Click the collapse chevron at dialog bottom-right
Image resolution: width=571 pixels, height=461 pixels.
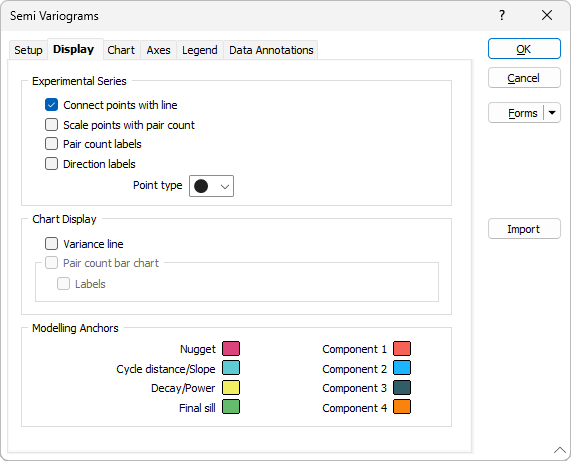coord(559,450)
